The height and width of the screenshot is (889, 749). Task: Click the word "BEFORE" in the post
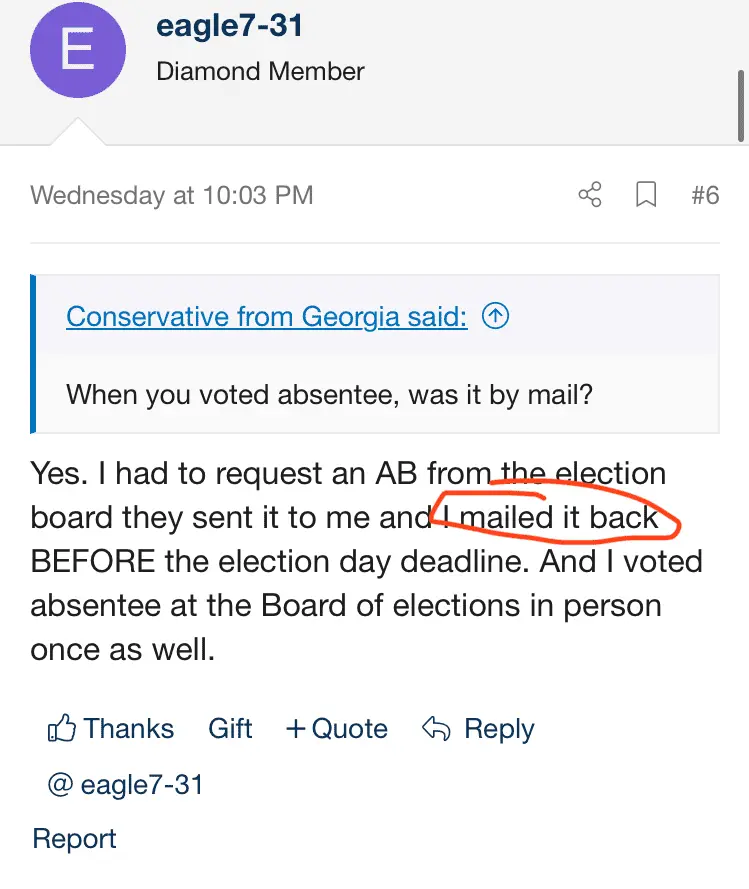[93, 561]
